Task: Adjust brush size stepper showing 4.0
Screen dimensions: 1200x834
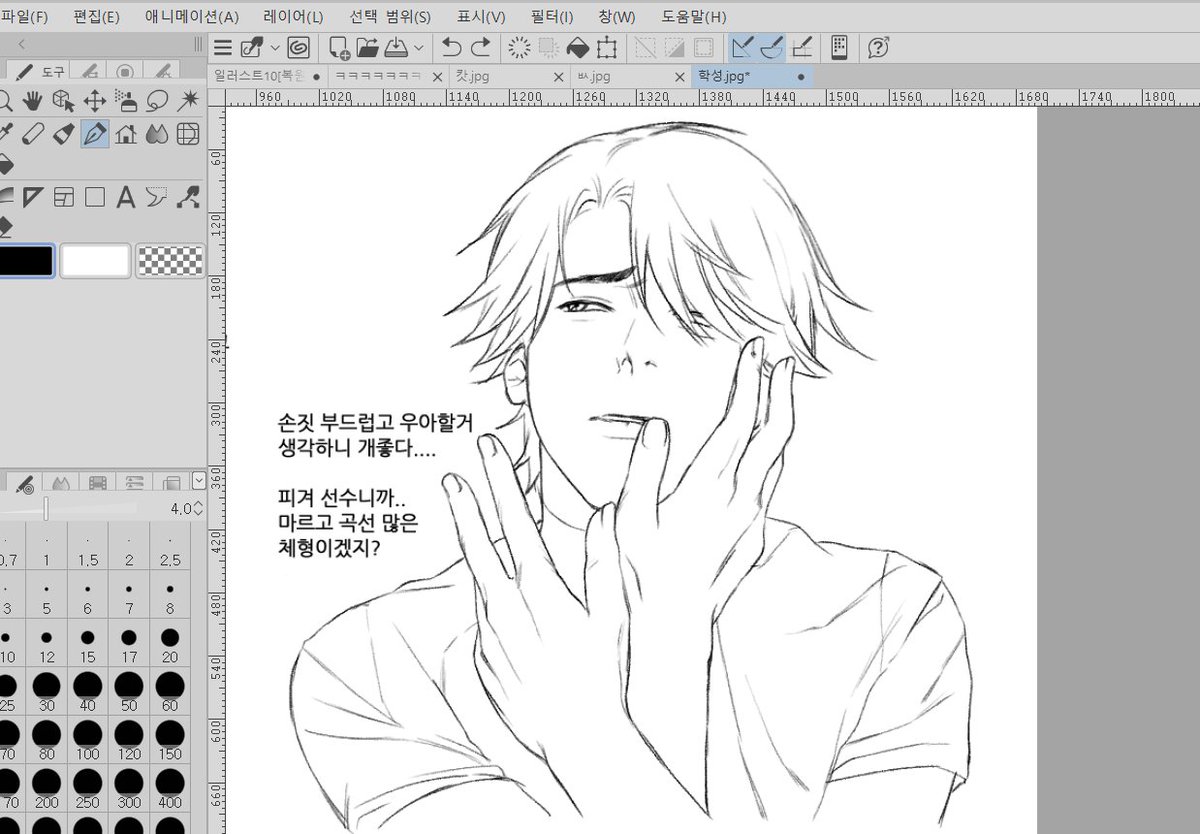Action: point(198,509)
